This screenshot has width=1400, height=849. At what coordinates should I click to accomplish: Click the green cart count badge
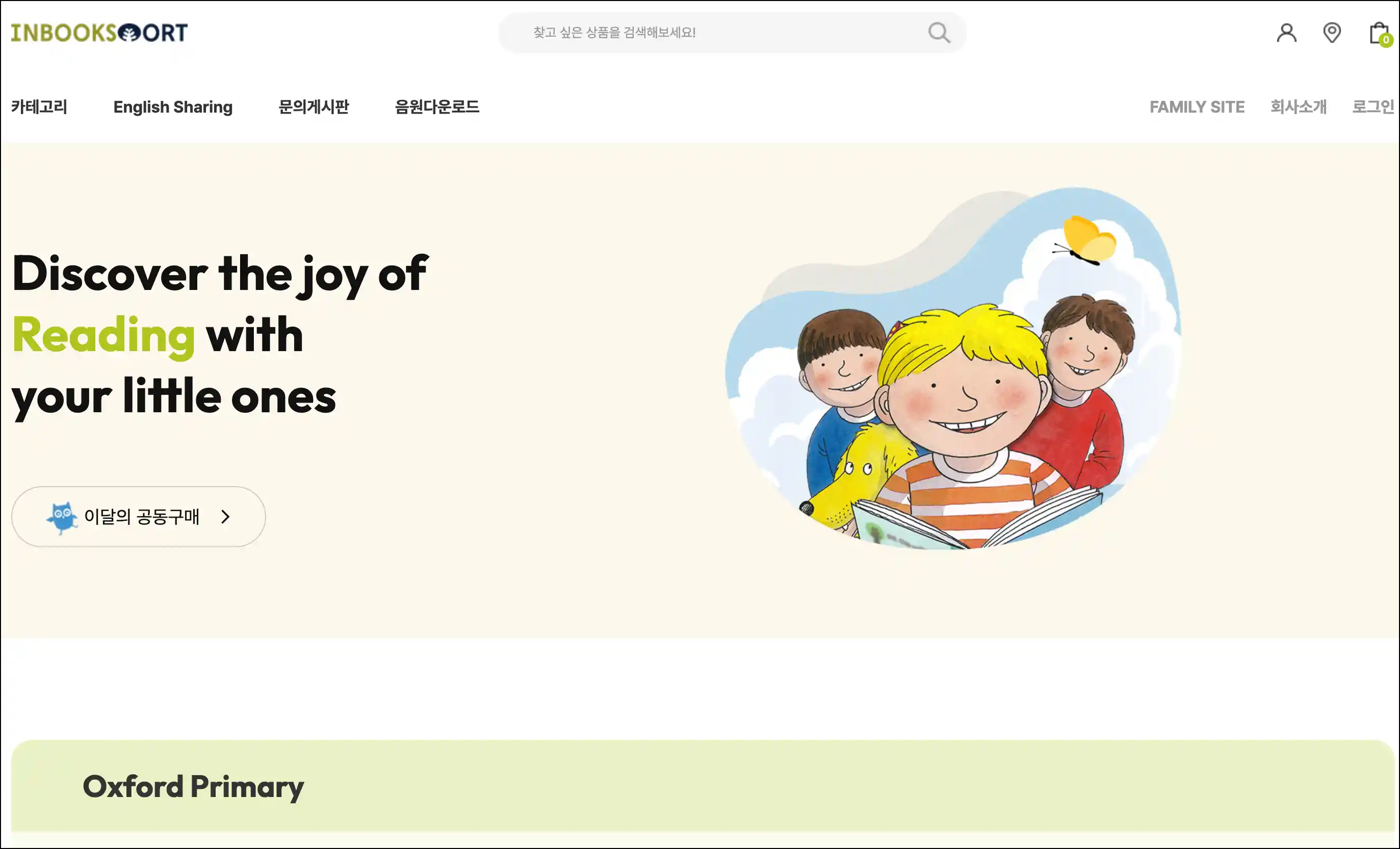pyautogui.click(x=1386, y=40)
